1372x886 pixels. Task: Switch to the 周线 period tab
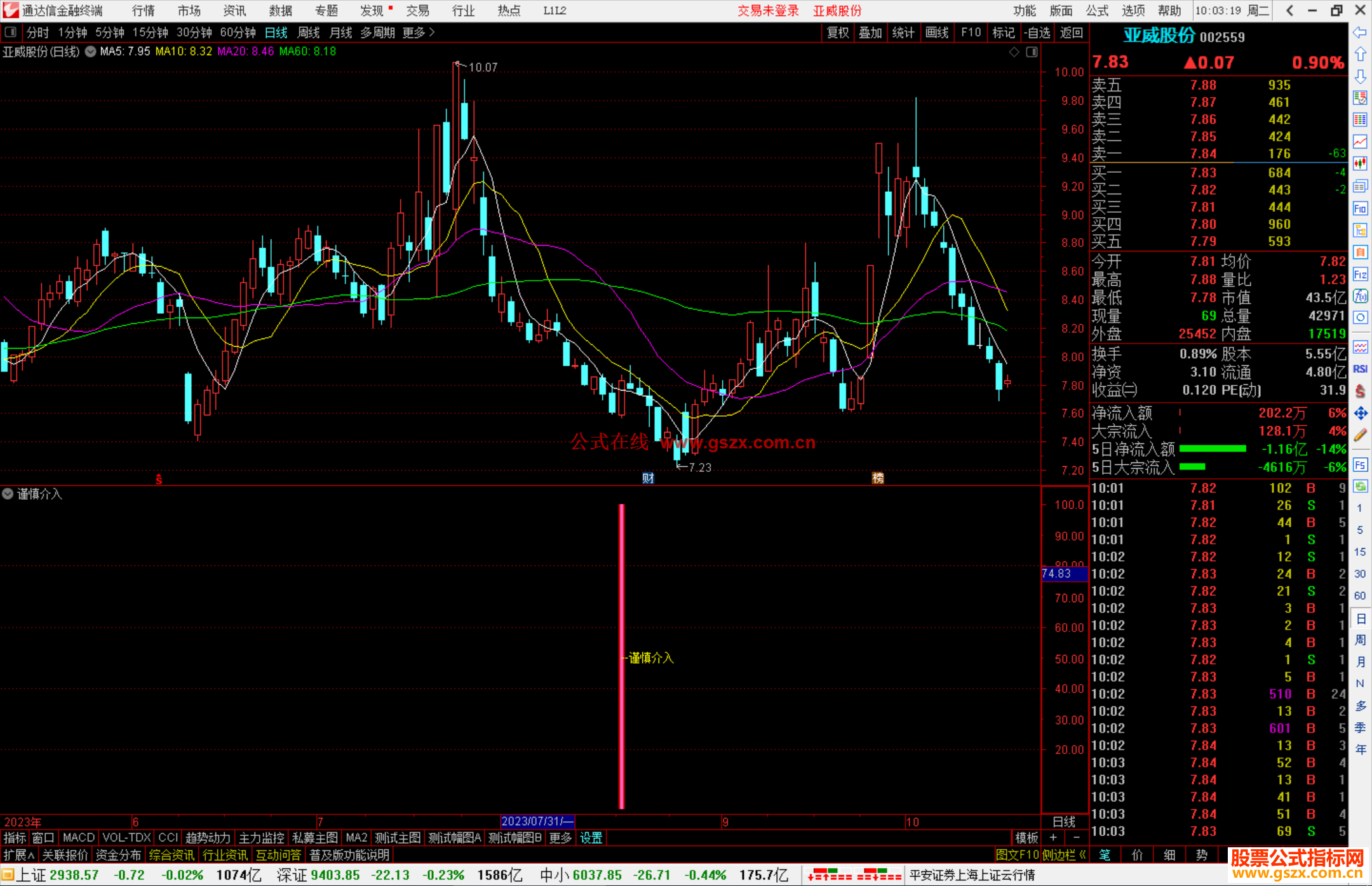(x=309, y=32)
